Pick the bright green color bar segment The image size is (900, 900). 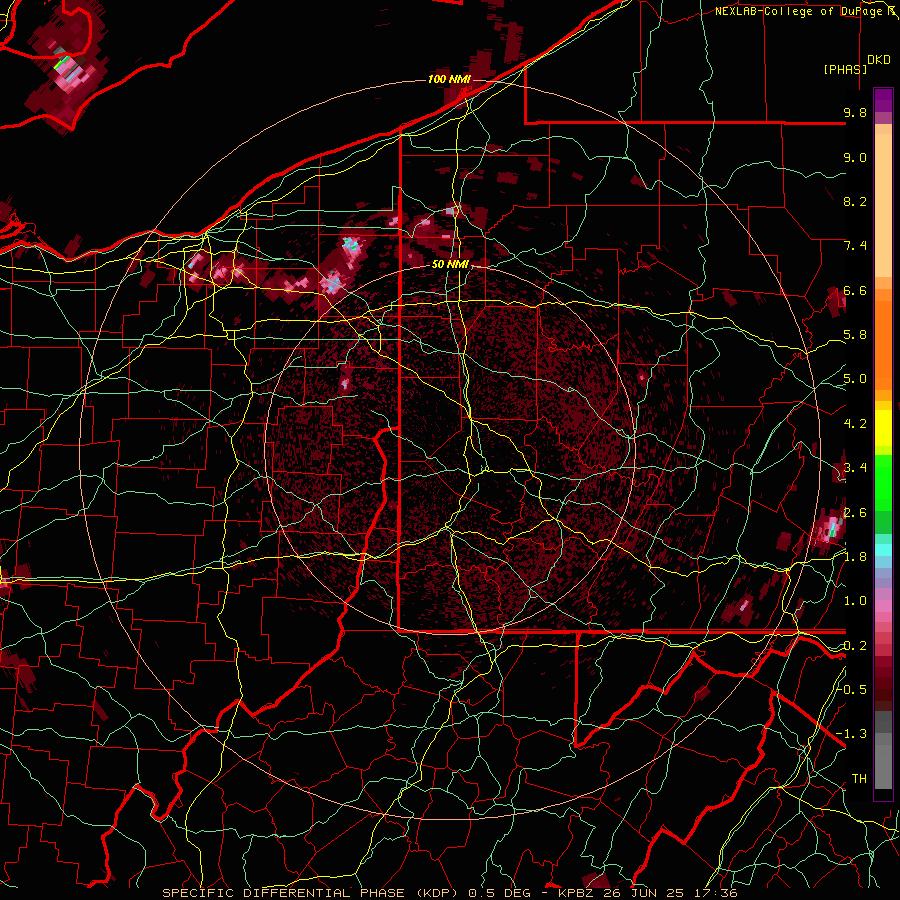(883, 482)
